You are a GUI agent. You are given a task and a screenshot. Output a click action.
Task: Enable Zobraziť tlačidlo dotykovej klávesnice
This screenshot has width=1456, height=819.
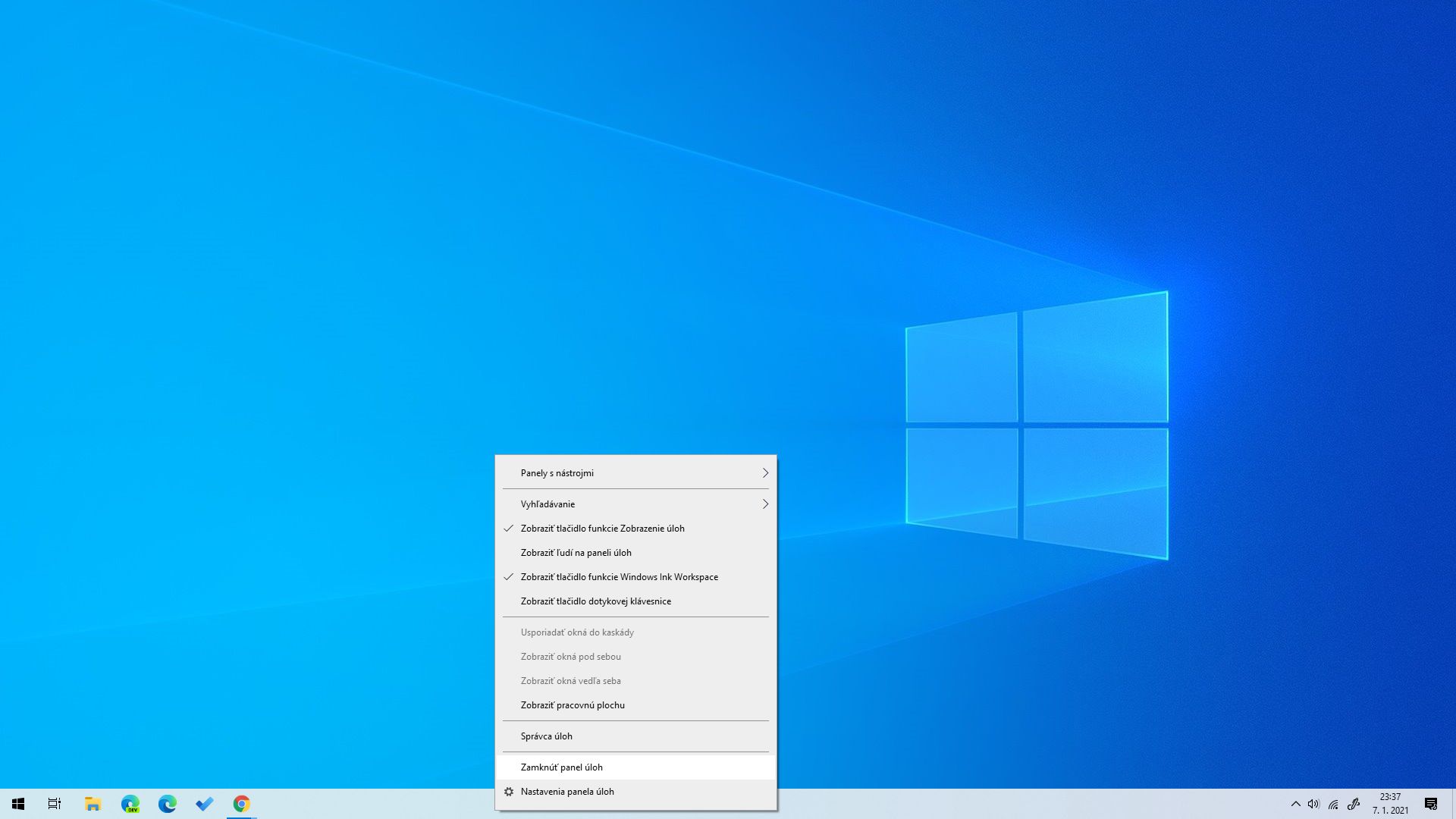(635, 601)
